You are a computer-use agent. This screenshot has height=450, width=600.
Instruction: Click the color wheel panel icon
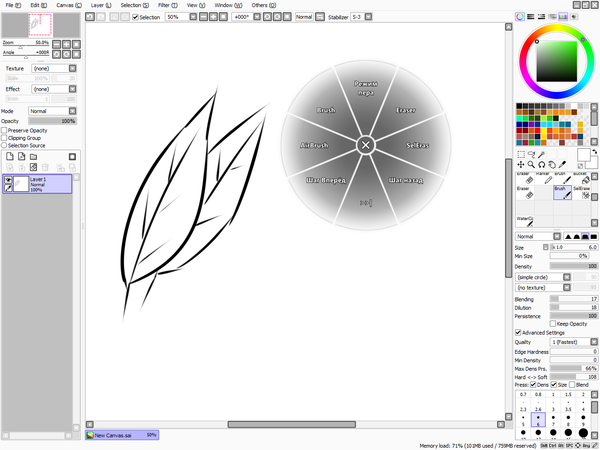click(520, 17)
